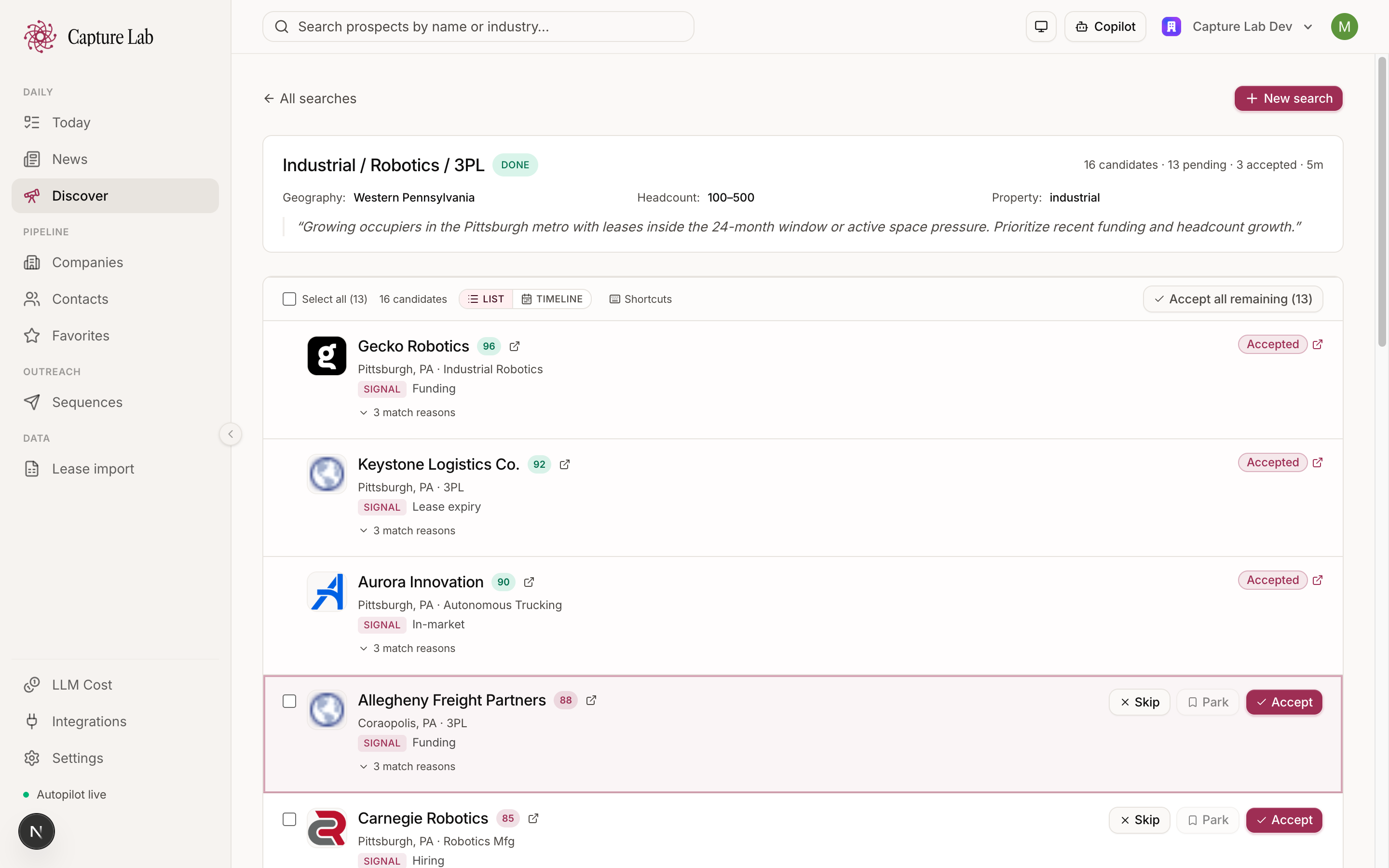Accept Carnegie Robotics
The image size is (1389, 868).
click(x=1284, y=820)
